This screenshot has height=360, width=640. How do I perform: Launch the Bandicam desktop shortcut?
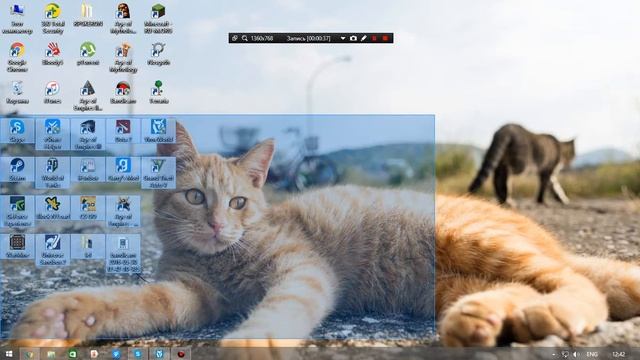click(x=123, y=93)
